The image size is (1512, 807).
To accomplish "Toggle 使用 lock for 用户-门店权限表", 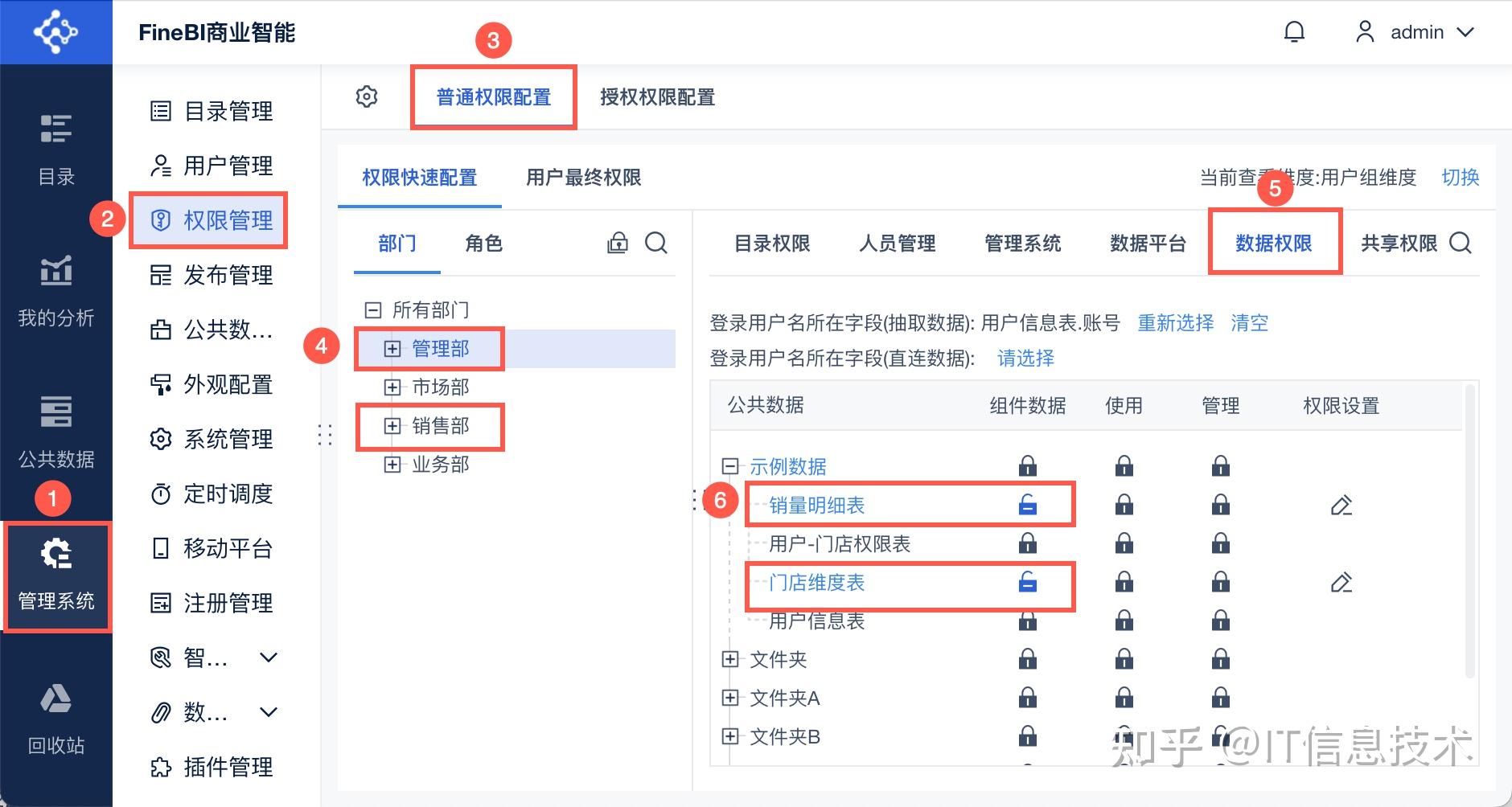I will (1124, 544).
